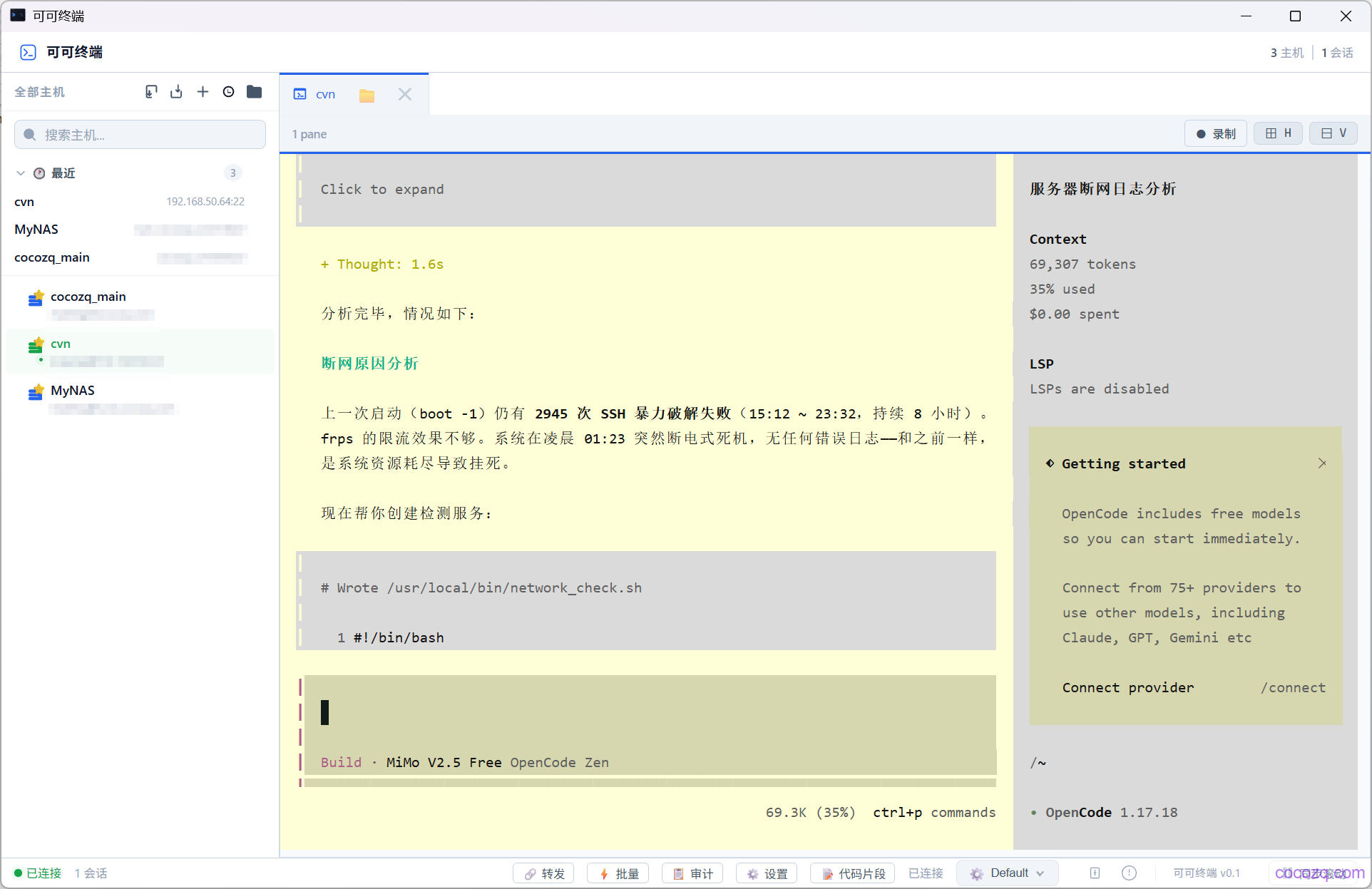Close the cvn terminal tab
This screenshot has width=1372, height=889.
click(x=405, y=94)
